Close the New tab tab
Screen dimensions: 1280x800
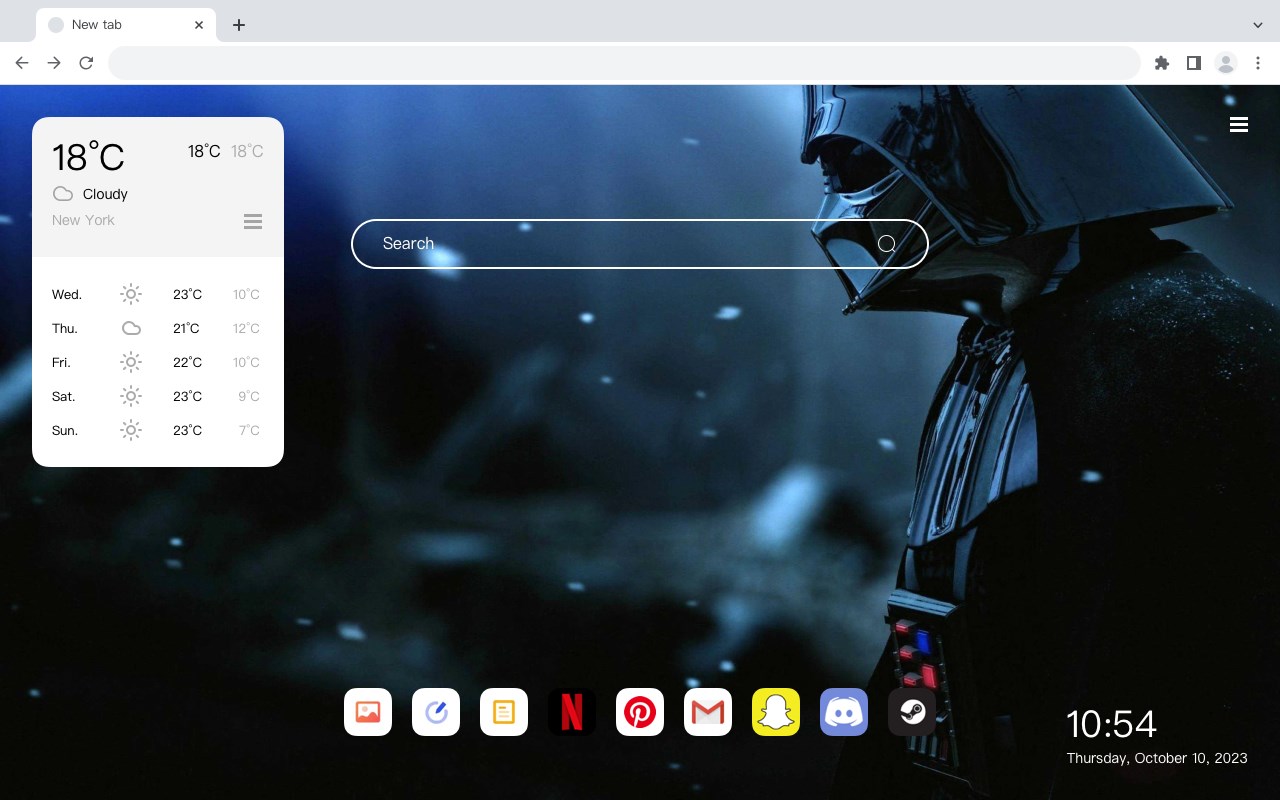pos(200,25)
